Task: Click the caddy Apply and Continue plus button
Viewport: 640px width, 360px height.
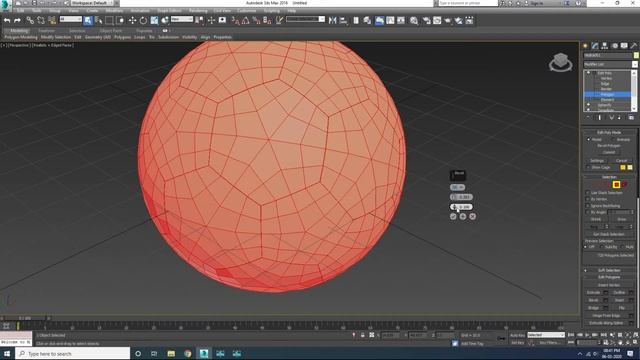Action: tap(463, 216)
